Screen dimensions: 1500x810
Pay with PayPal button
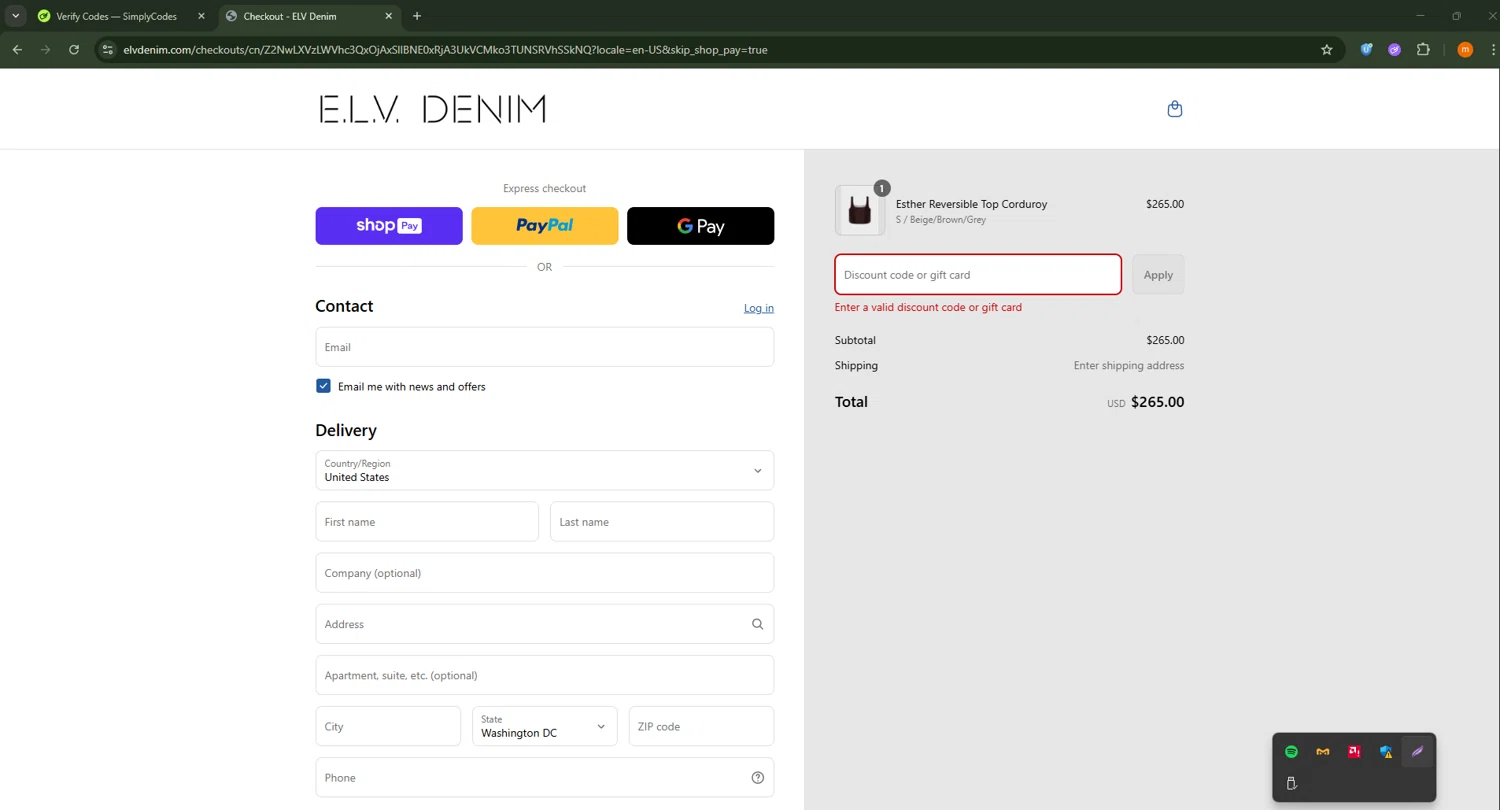click(544, 226)
